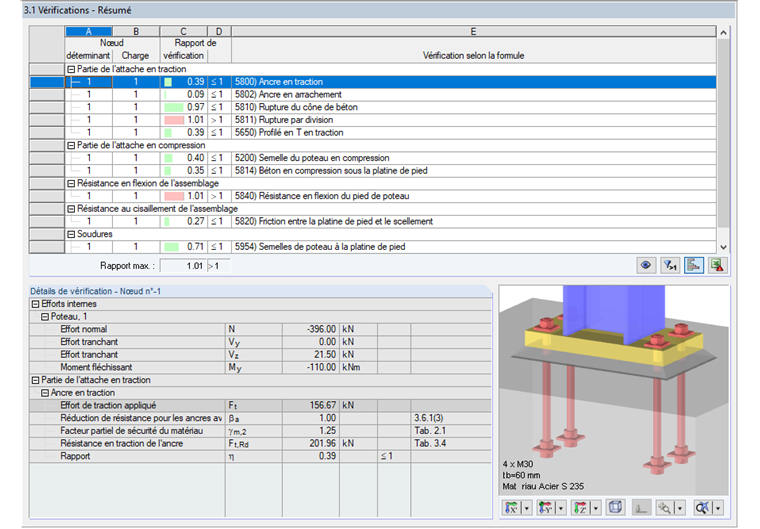Click the 'Moment fléchissant' value -110.00
The height and width of the screenshot is (529, 760).
coord(311,367)
